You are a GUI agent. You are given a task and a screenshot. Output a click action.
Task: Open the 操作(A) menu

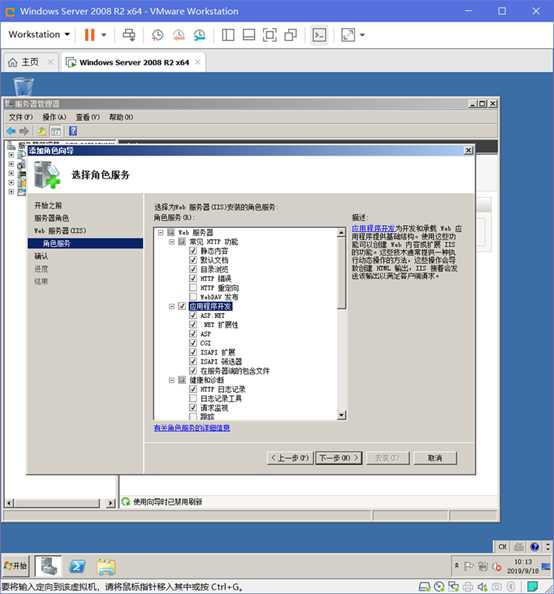[x=54, y=117]
